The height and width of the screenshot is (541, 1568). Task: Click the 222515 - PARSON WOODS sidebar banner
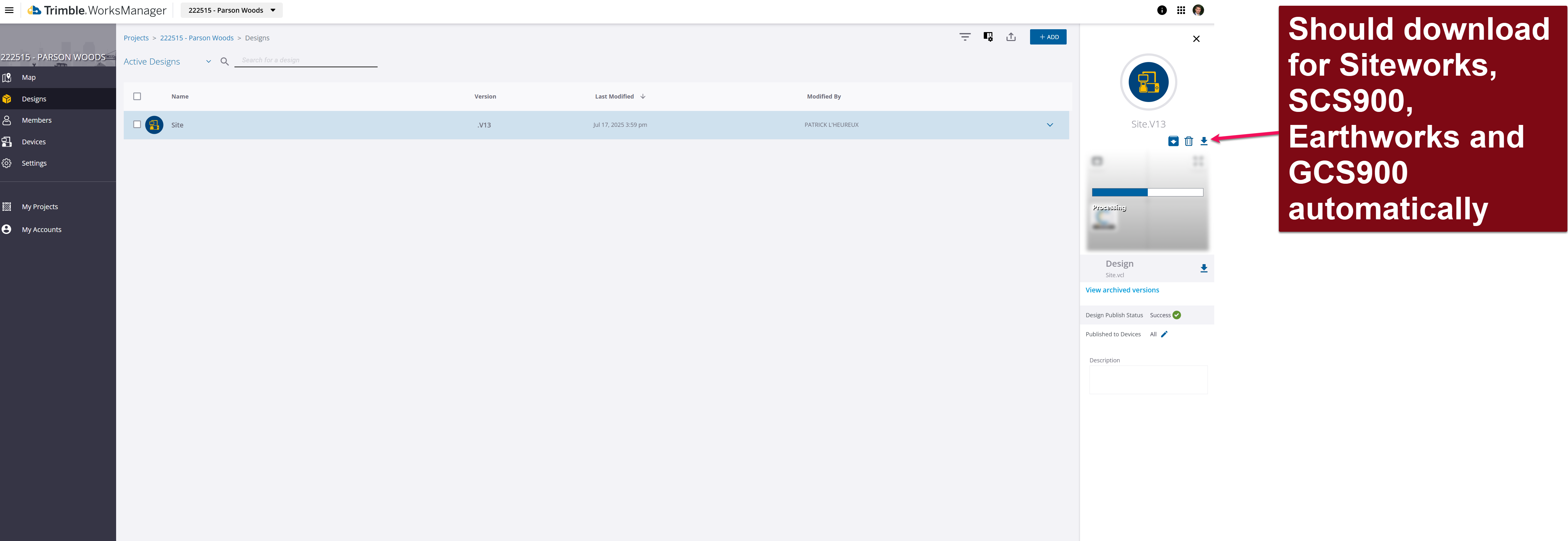tap(58, 45)
